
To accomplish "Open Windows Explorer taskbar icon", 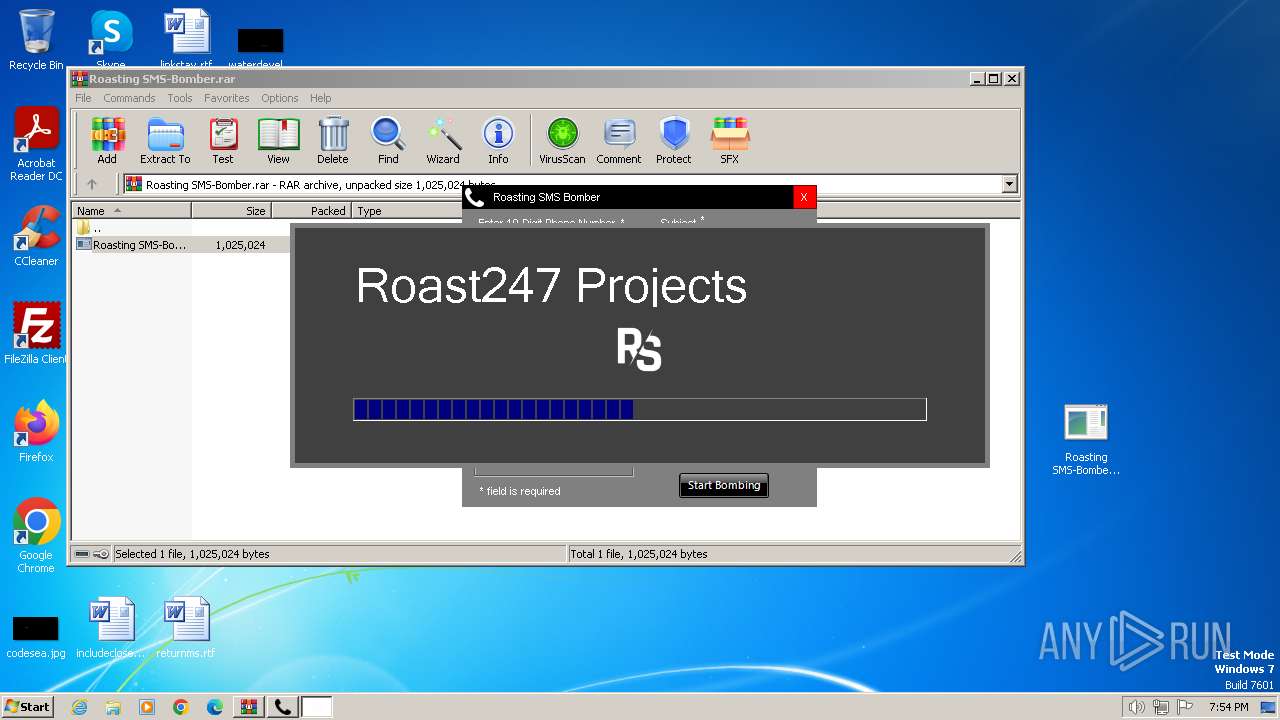I will (x=113, y=707).
